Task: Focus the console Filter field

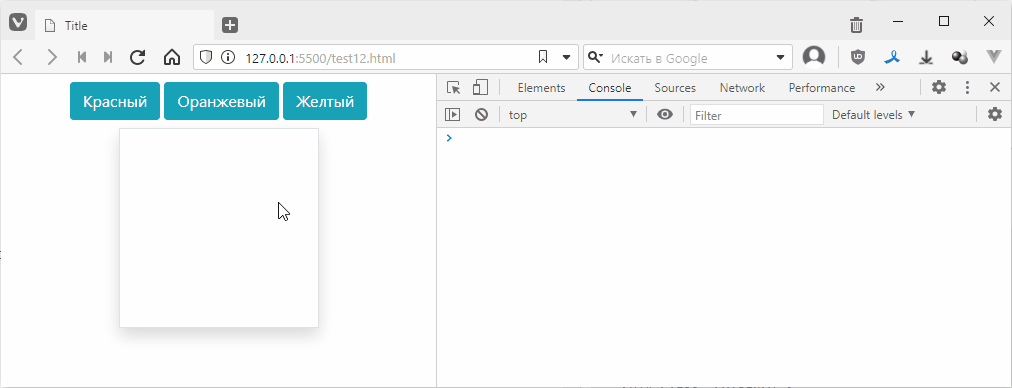Action: tap(756, 115)
